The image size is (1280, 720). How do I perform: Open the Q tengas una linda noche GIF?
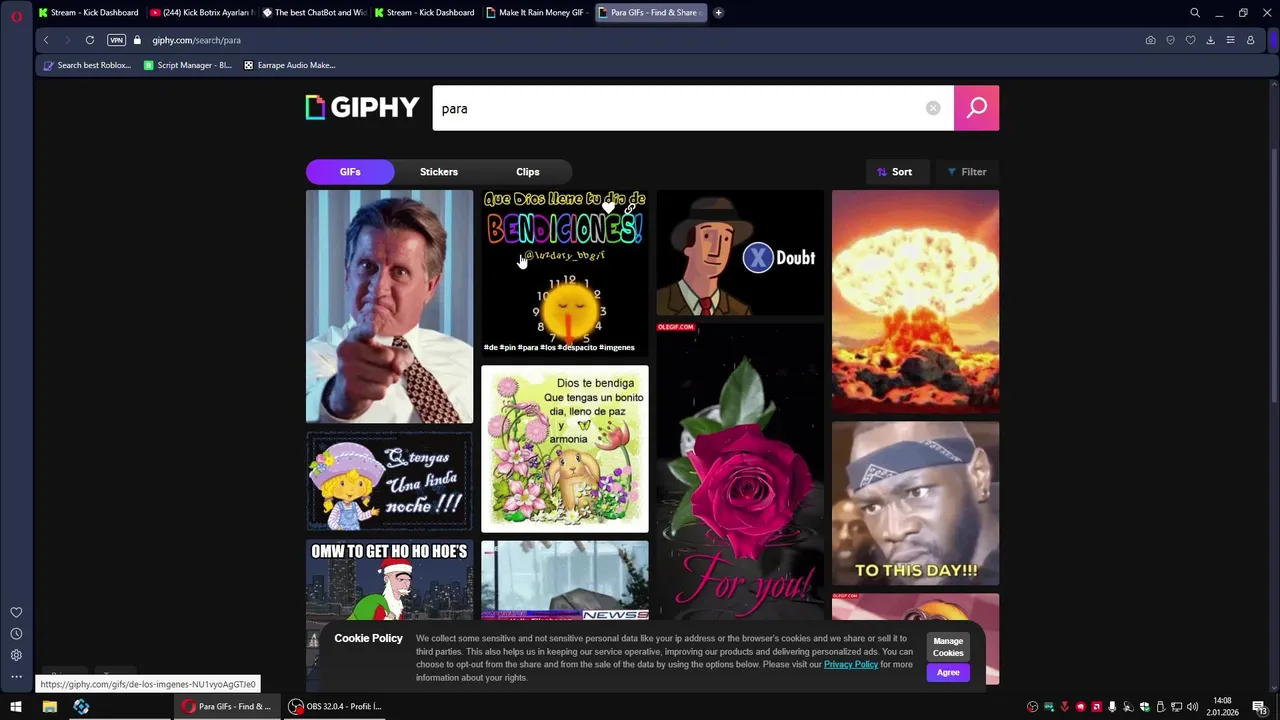pyautogui.click(x=389, y=482)
